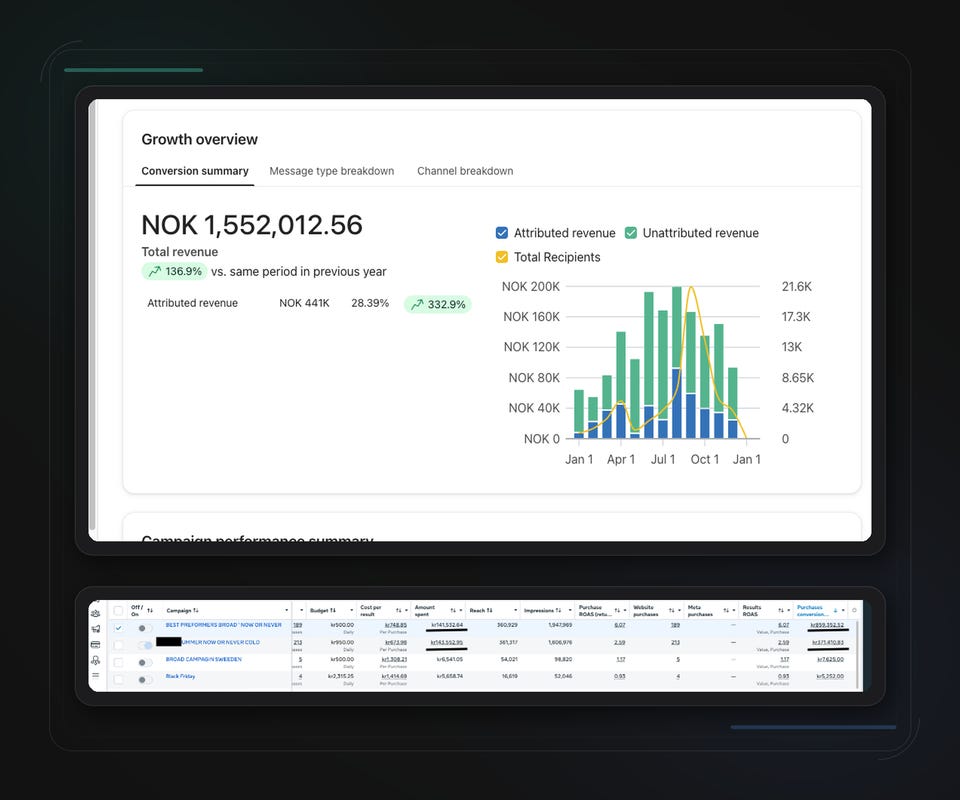
Task: Sort by the Cost per result column arrows
Action: coord(399,610)
